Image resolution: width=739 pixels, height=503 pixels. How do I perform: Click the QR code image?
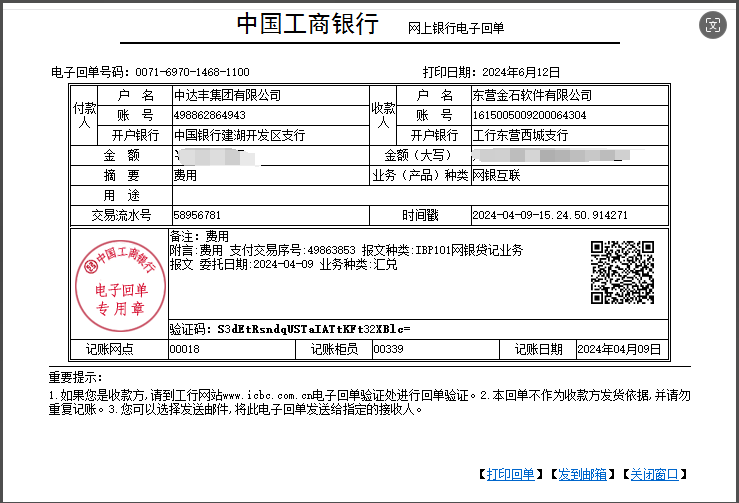pos(622,272)
